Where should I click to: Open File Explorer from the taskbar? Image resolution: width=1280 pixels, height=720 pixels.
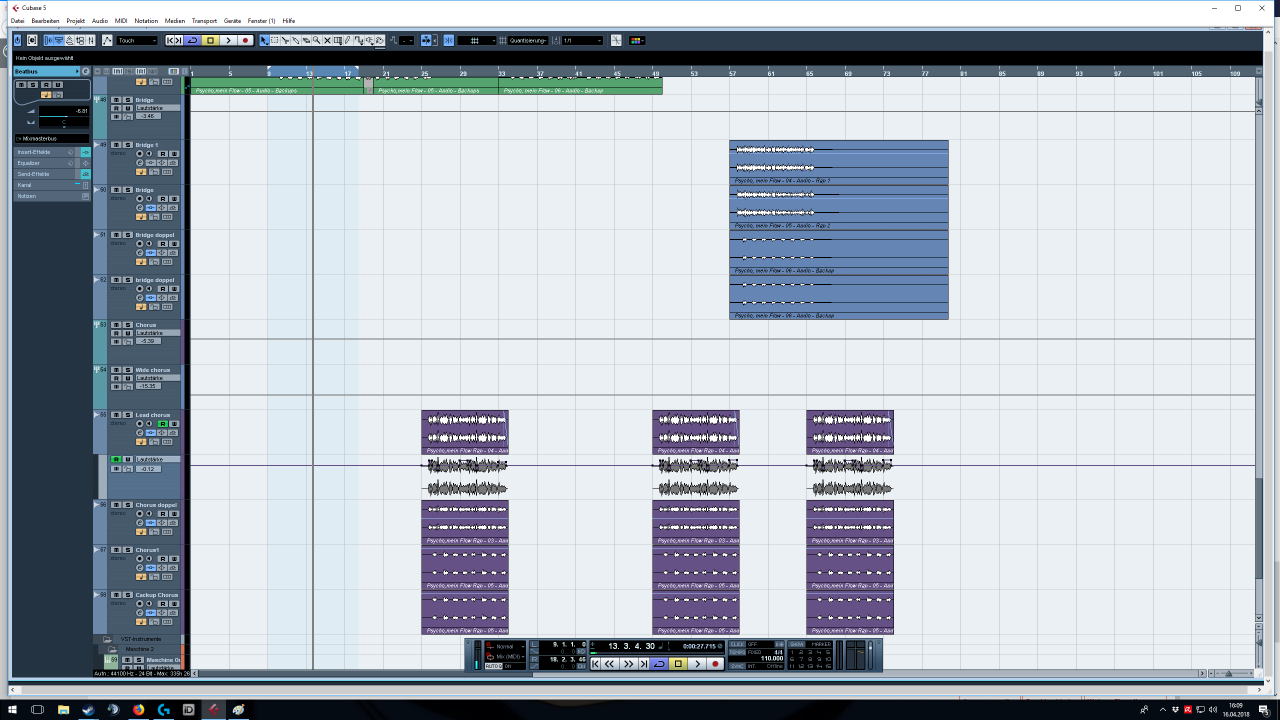pyautogui.click(x=63, y=709)
